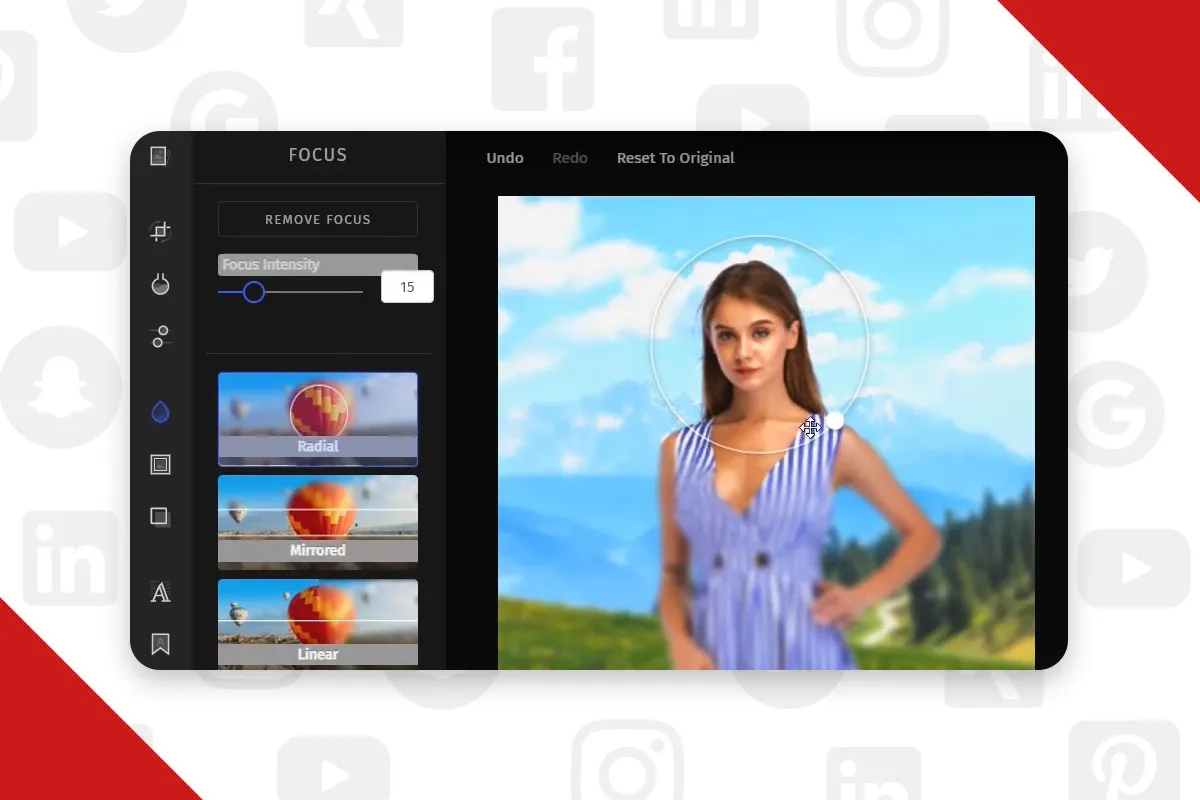
Task: Open the Filters flask tool
Action: [160, 285]
